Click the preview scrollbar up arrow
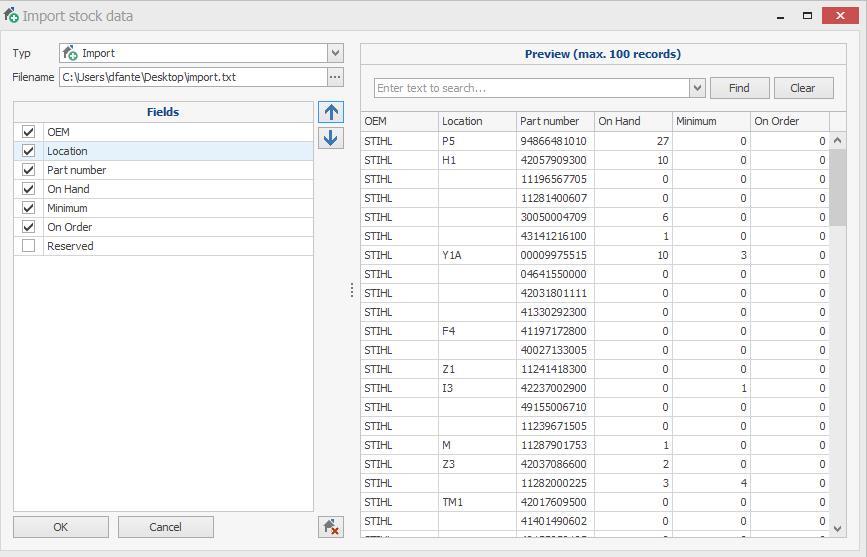Screen dimensions: 867x557 pos(838,140)
